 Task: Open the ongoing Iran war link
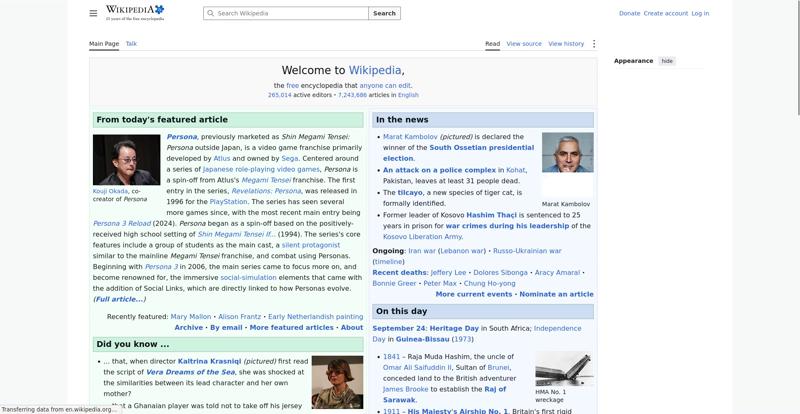[x=422, y=251]
